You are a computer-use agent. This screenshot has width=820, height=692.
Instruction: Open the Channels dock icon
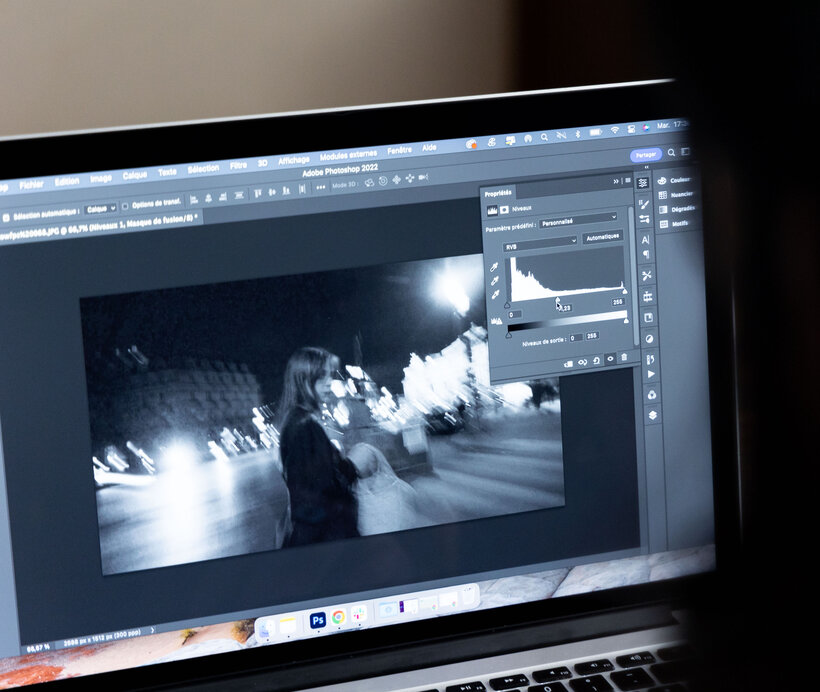[652, 394]
